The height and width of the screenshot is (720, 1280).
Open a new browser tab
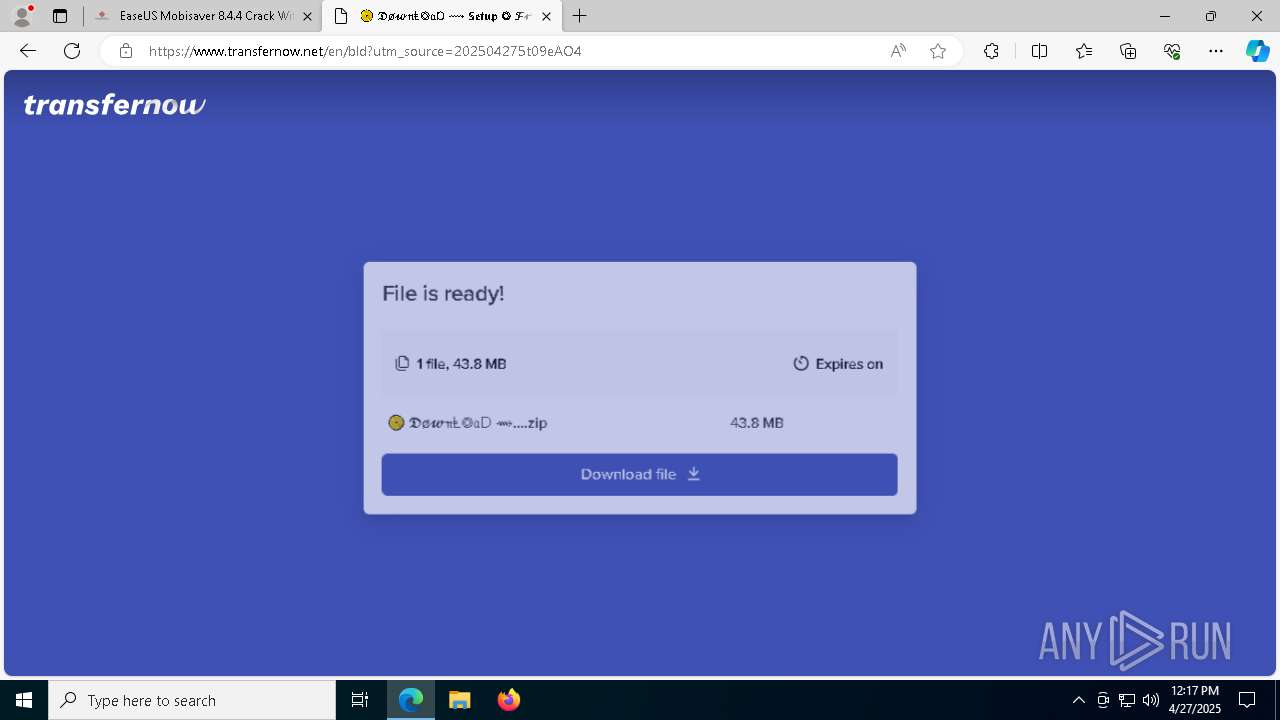point(580,16)
